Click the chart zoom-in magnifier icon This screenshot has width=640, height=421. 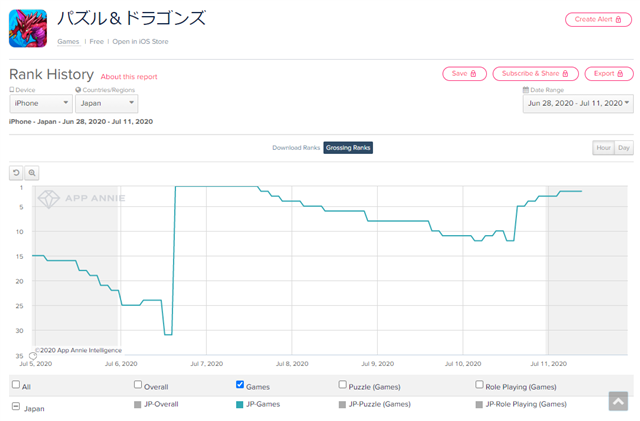click(32, 173)
